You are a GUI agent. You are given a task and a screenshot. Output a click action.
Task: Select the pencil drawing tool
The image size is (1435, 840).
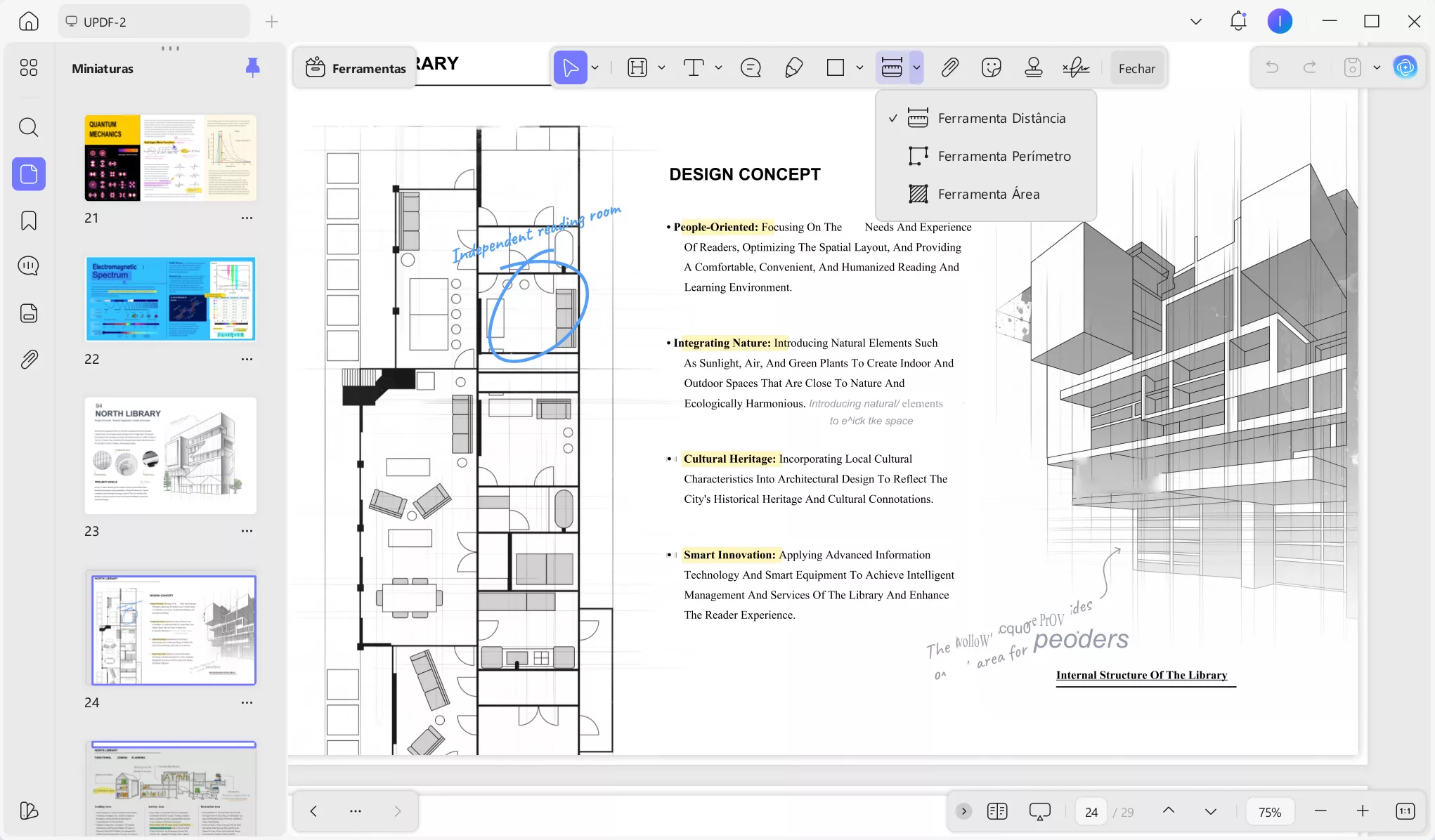tap(793, 67)
